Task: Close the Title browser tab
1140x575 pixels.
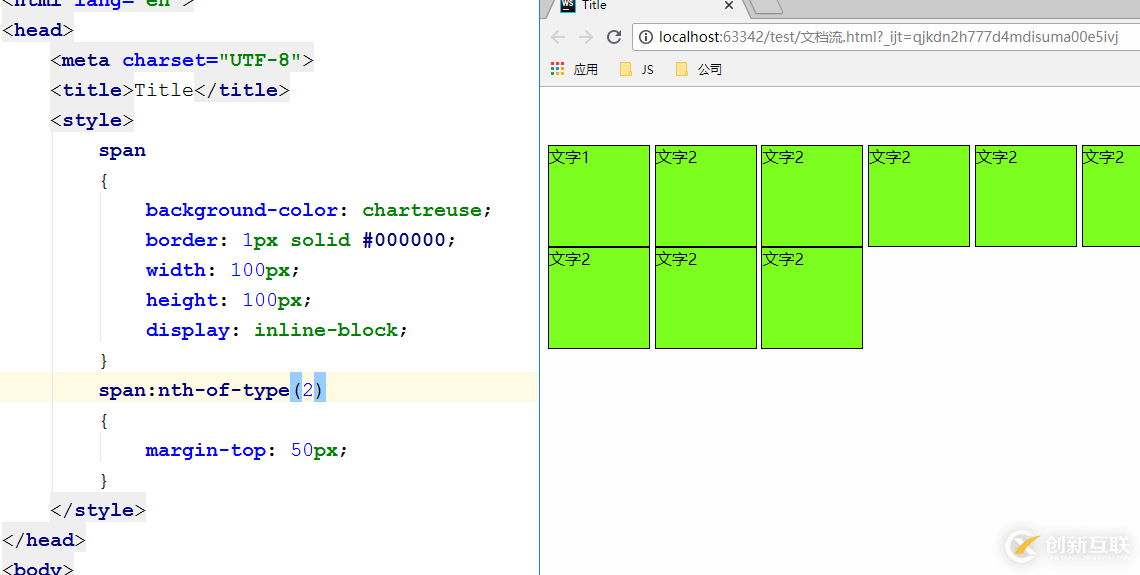Action: (729, 6)
